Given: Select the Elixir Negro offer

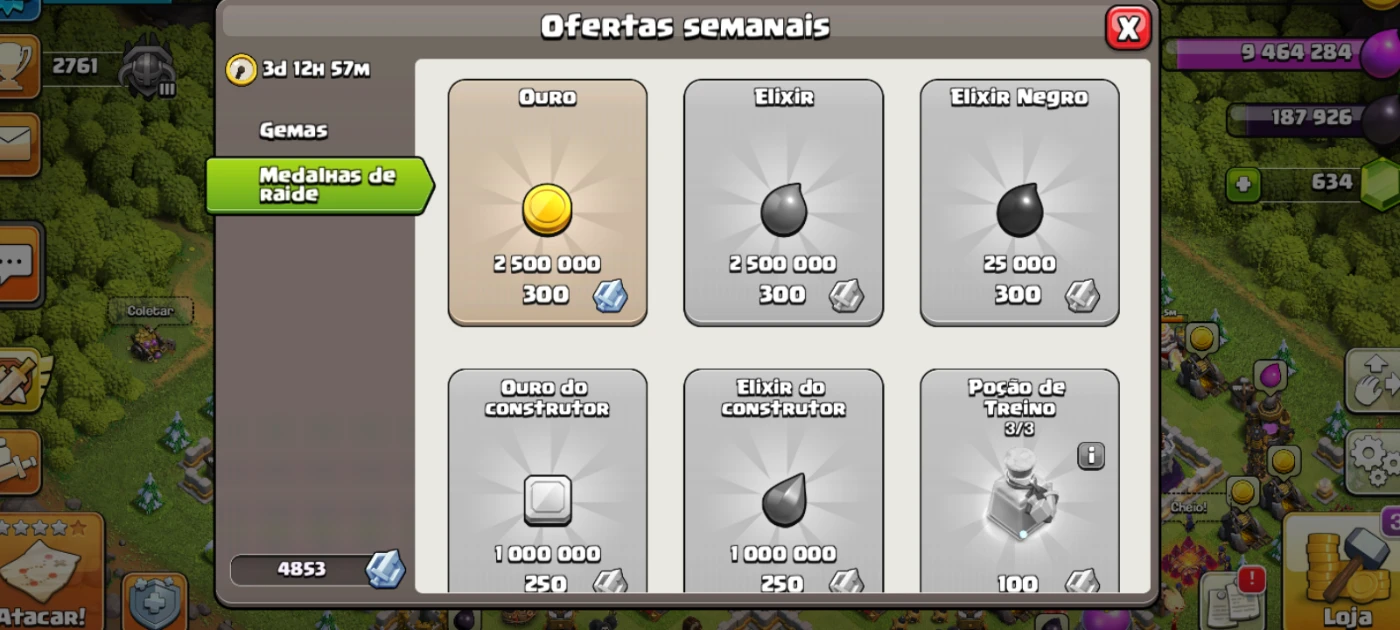Looking at the screenshot, I should 1019,203.
